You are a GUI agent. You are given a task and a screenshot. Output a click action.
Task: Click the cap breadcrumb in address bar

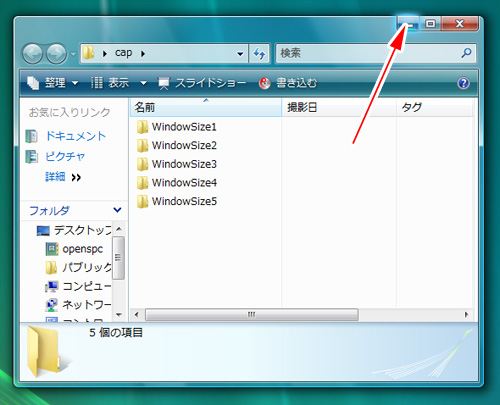coord(123,53)
